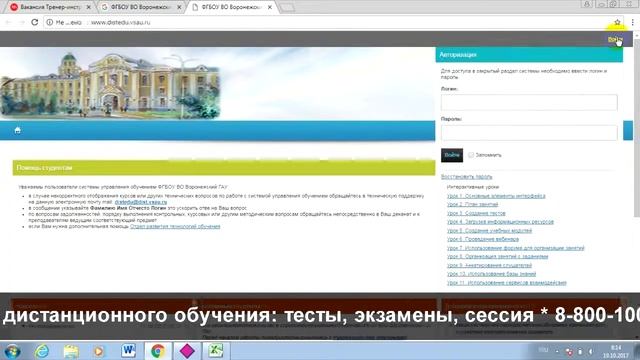Image resolution: width=640 pixels, height=360 pixels.
Task: Click the RU language indicator in the tray
Action: pos(543,350)
